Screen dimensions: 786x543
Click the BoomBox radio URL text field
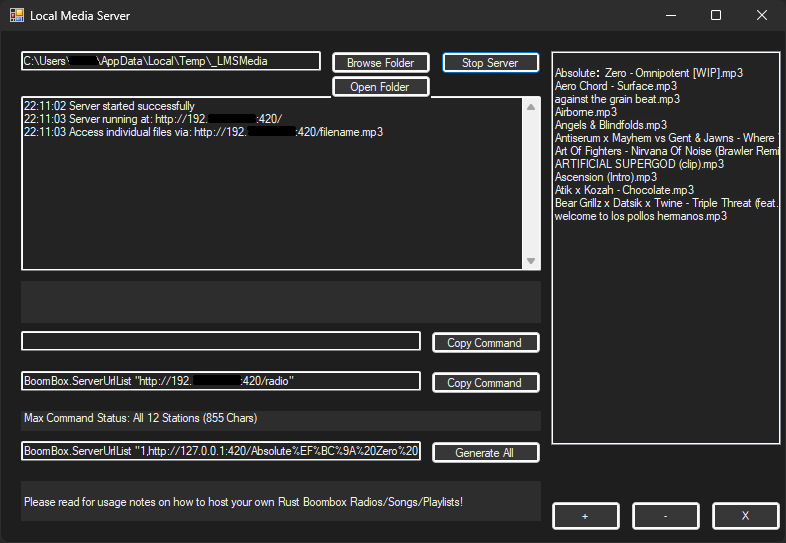tap(221, 381)
